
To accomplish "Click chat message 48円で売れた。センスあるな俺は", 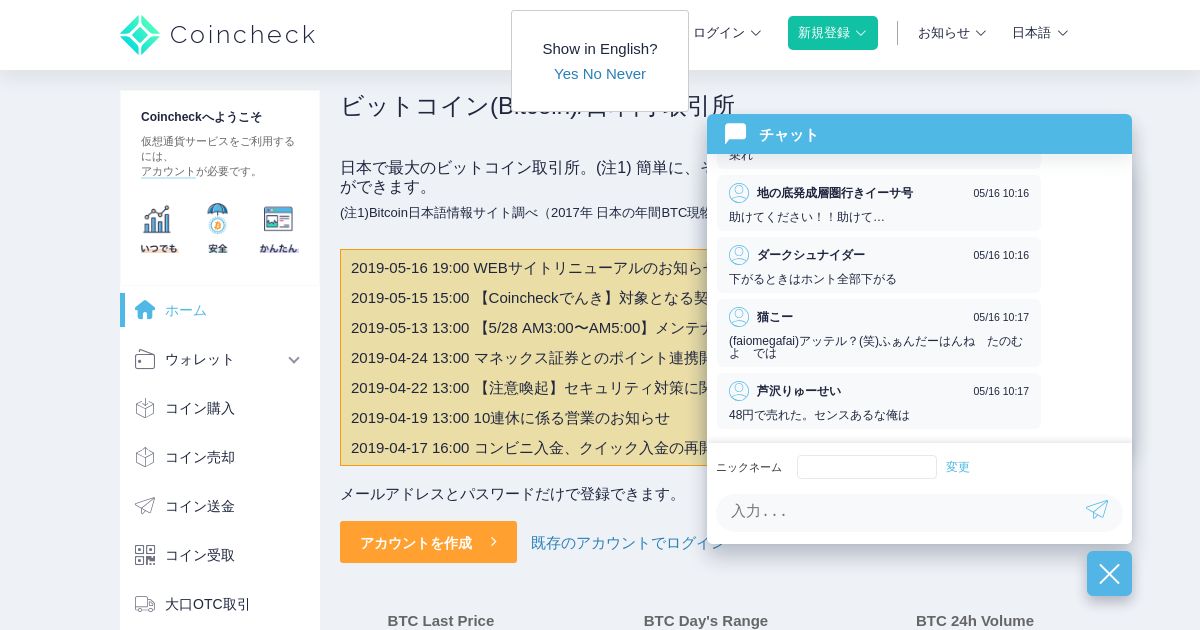I will pos(819,415).
